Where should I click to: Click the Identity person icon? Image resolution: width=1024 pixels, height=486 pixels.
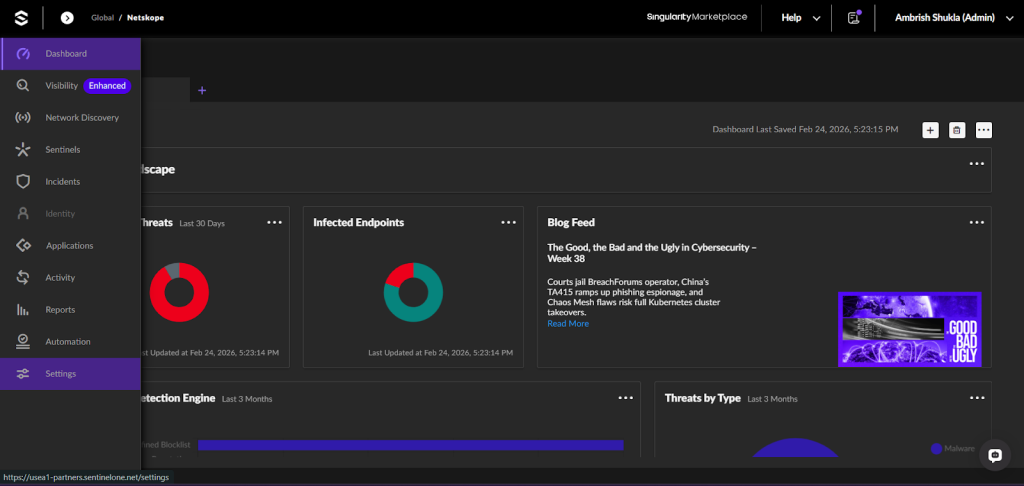coord(23,214)
